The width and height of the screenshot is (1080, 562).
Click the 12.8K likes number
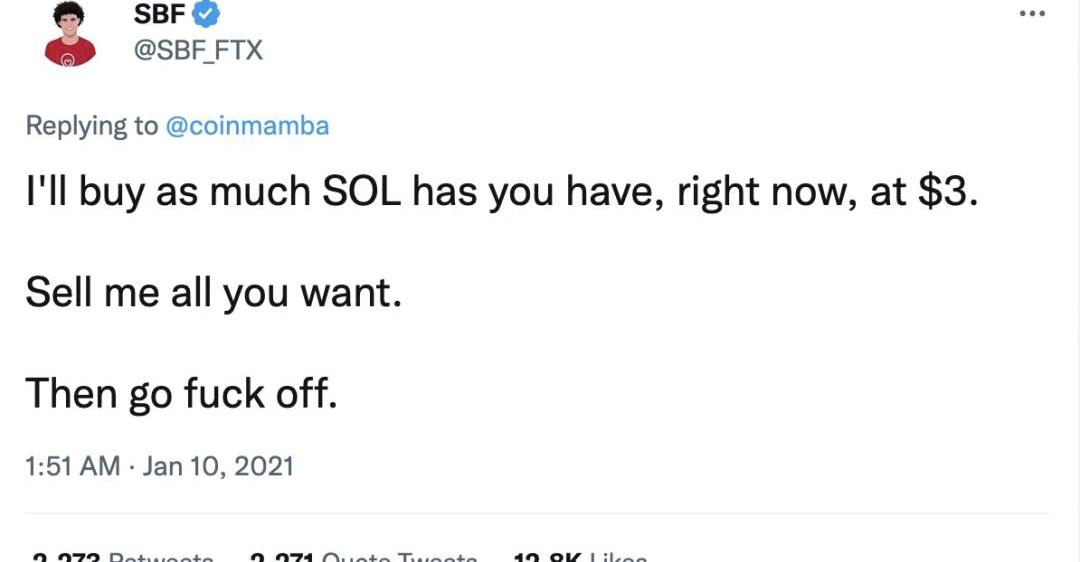point(545,557)
